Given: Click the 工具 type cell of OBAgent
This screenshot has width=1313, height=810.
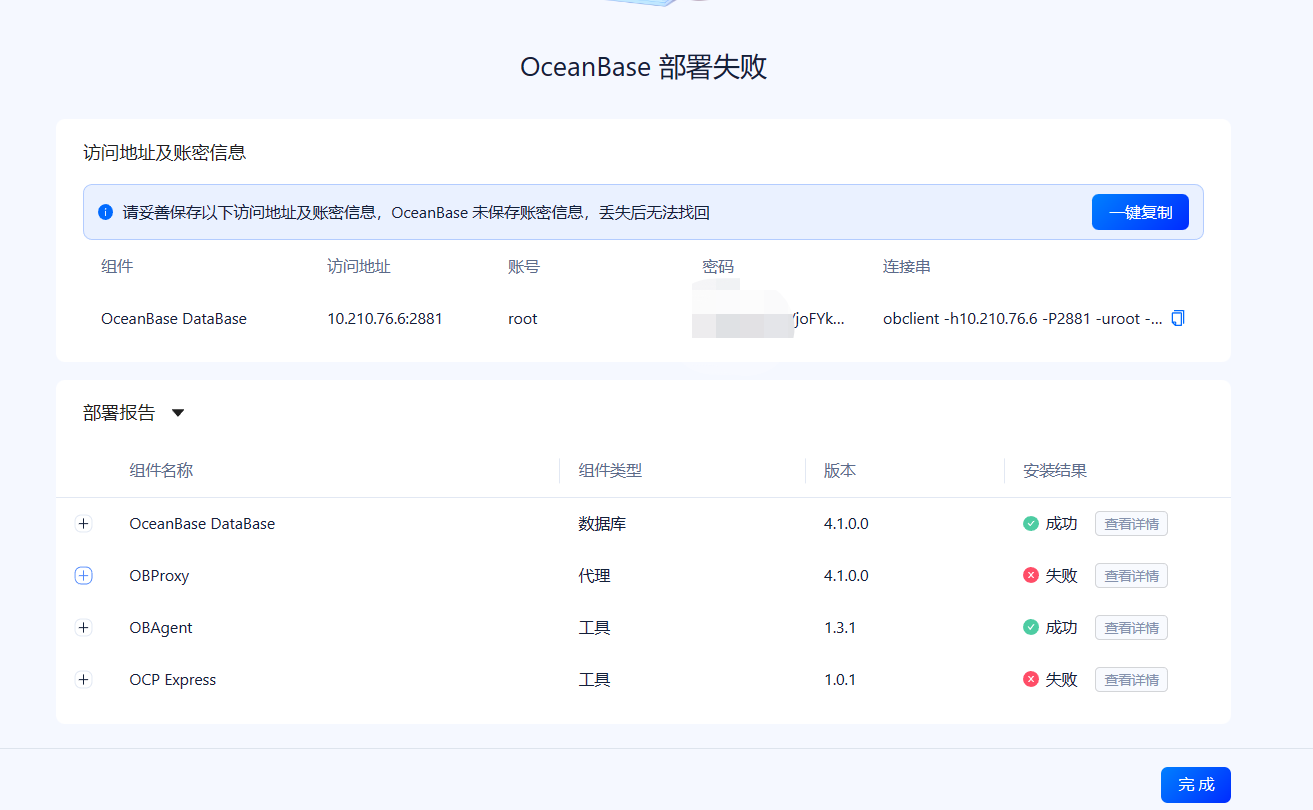Looking at the screenshot, I should coord(594,628).
